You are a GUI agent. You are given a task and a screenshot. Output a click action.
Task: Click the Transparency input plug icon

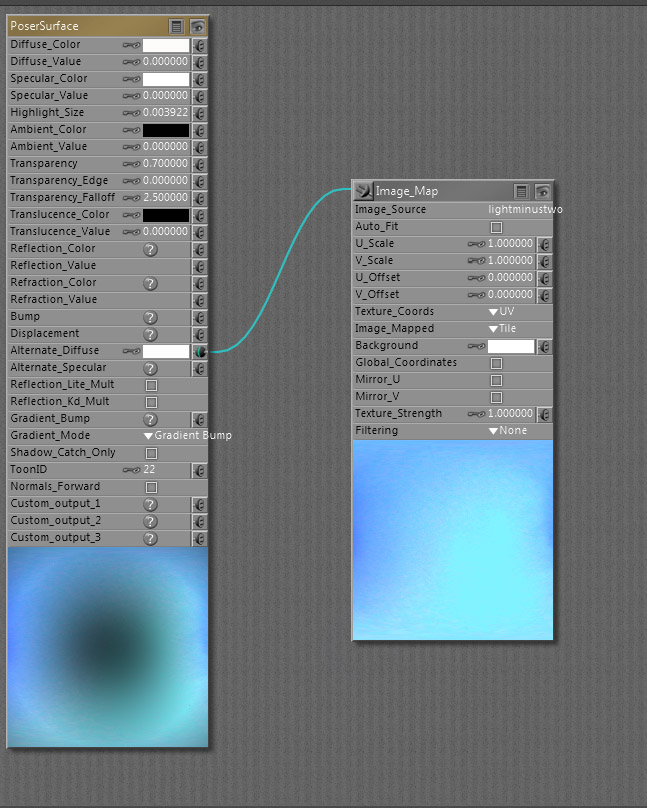pyautogui.click(x=199, y=164)
